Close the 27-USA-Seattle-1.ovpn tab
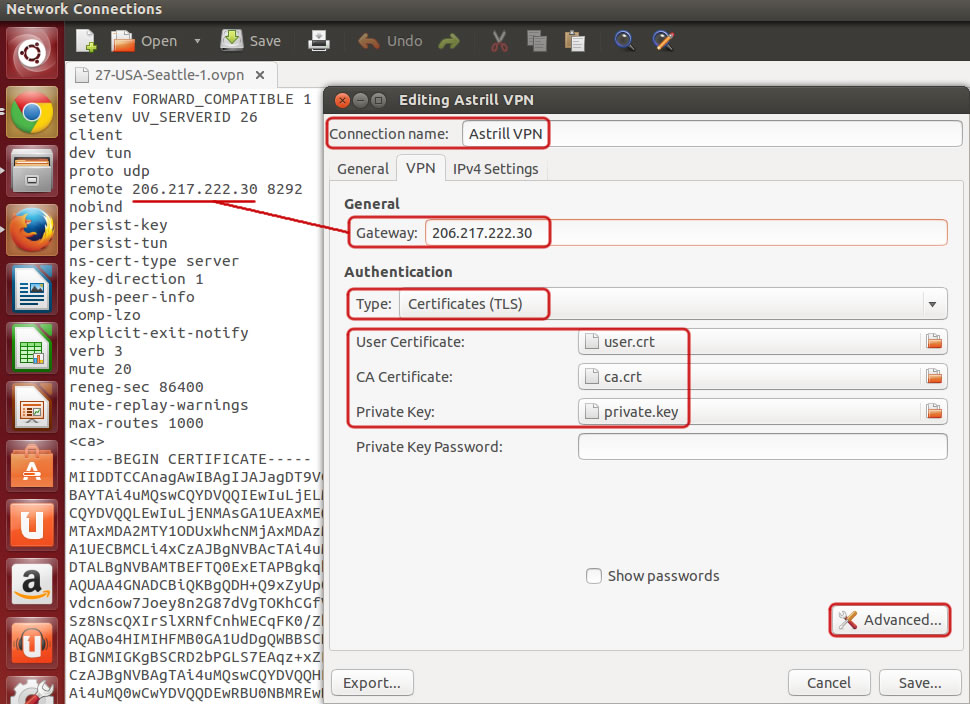This screenshot has height=704, width=970. [x=260, y=75]
